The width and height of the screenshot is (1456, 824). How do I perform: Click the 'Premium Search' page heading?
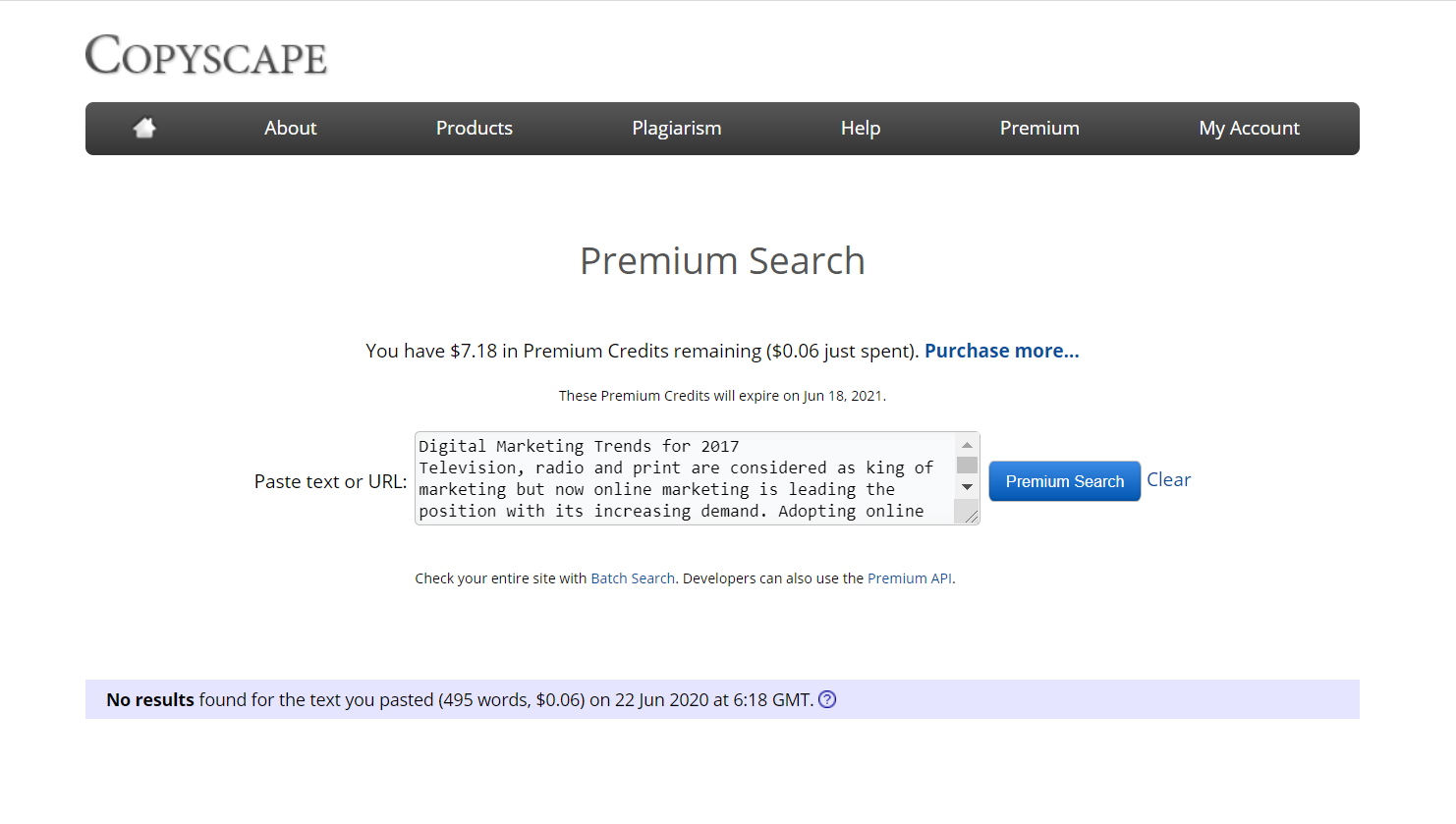tap(723, 261)
